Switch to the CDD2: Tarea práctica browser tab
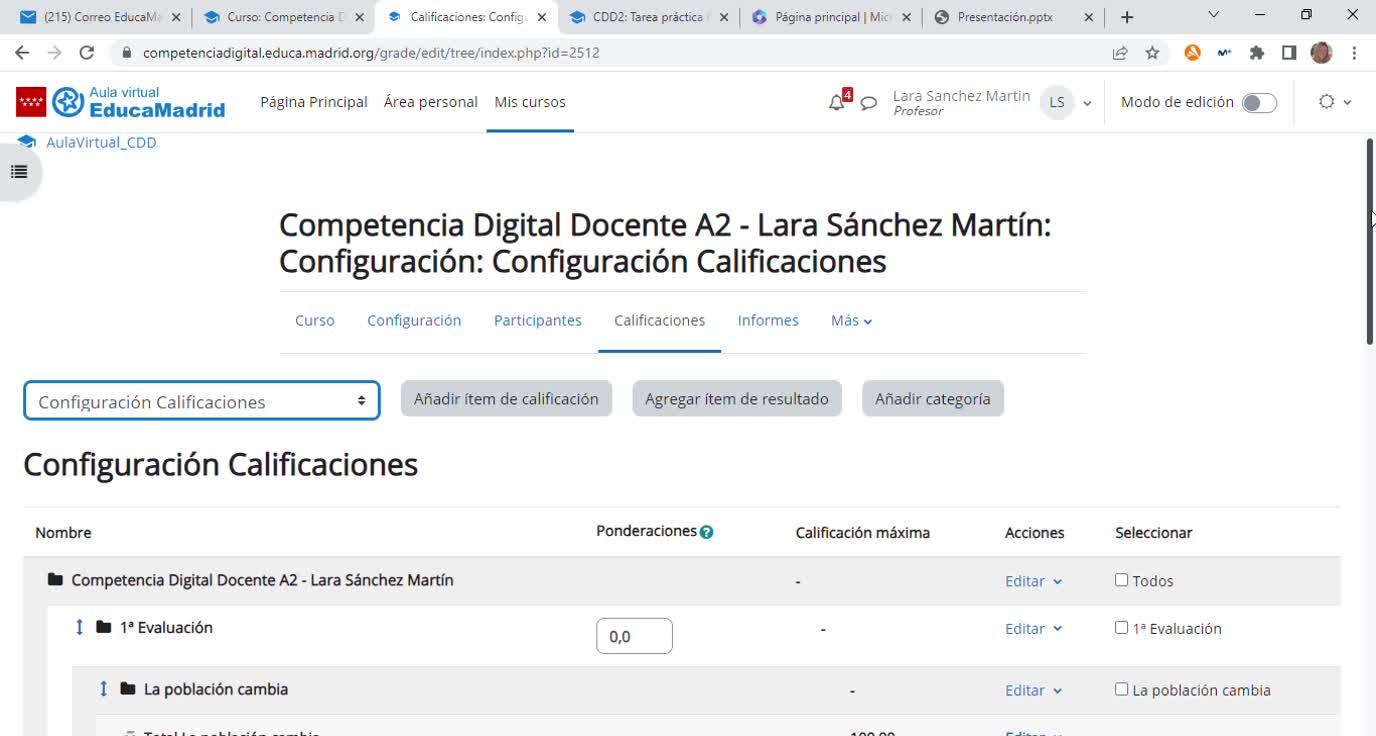Image resolution: width=1376 pixels, height=736 pixels. coord(648,17)
